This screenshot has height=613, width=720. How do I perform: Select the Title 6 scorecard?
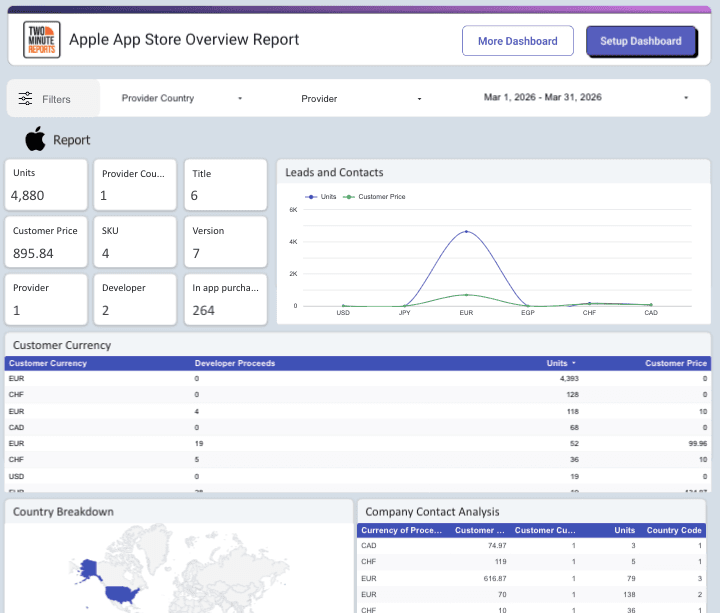(x=225, y=185)
